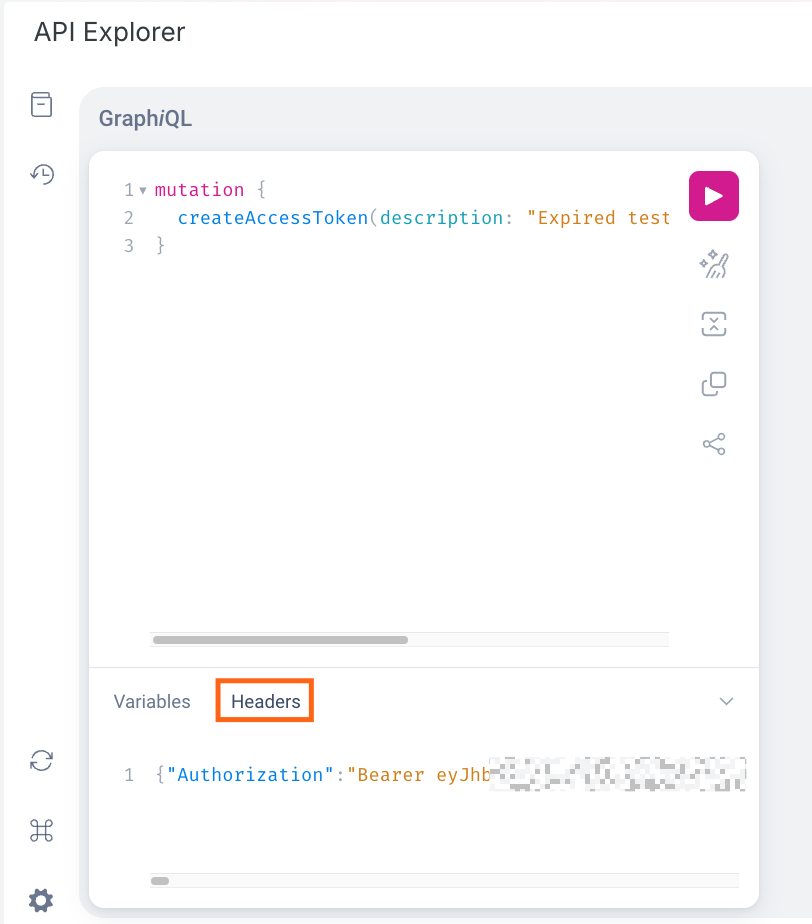Fold the mutation block on line 1

pyautogui.click(x=143, y=190)
